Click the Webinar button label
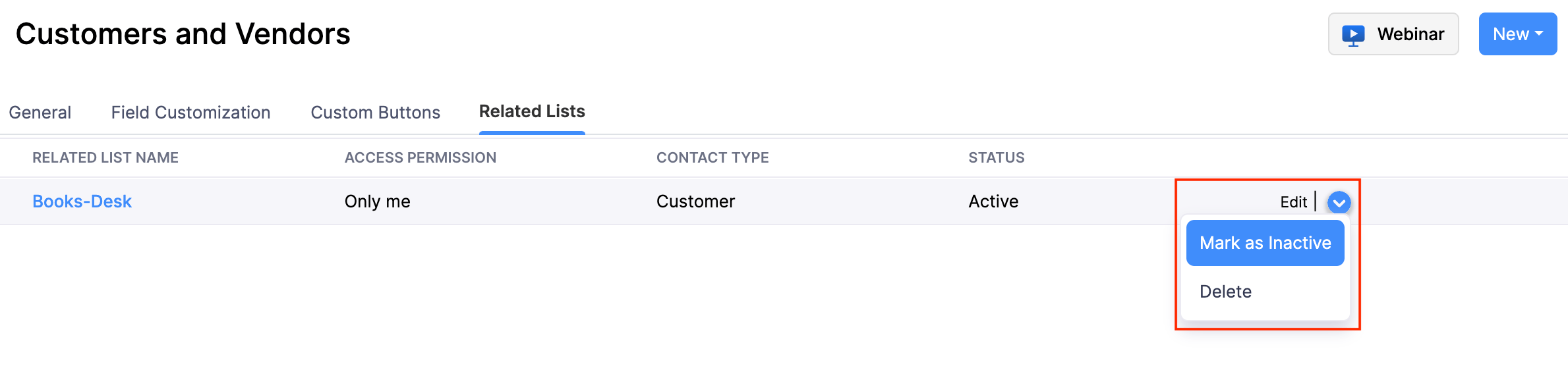The image size is (1568, 372). 1410,34
